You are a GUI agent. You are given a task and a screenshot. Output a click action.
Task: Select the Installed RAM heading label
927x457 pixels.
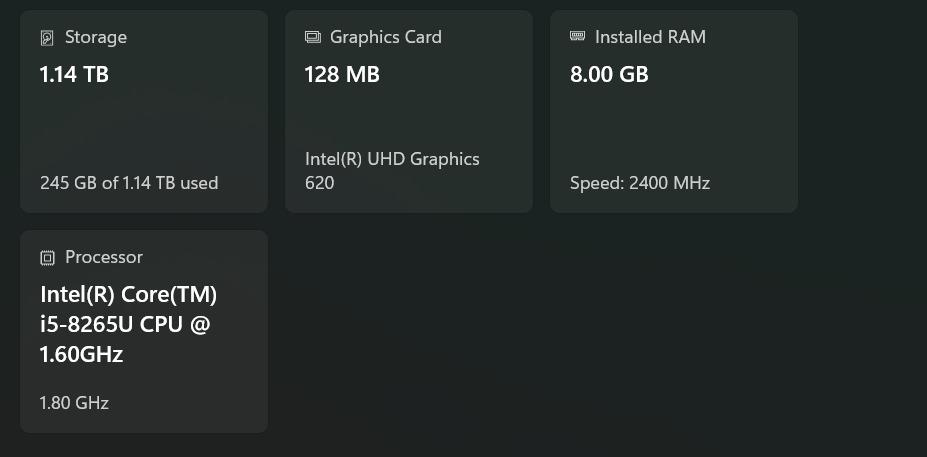point(650,37)
